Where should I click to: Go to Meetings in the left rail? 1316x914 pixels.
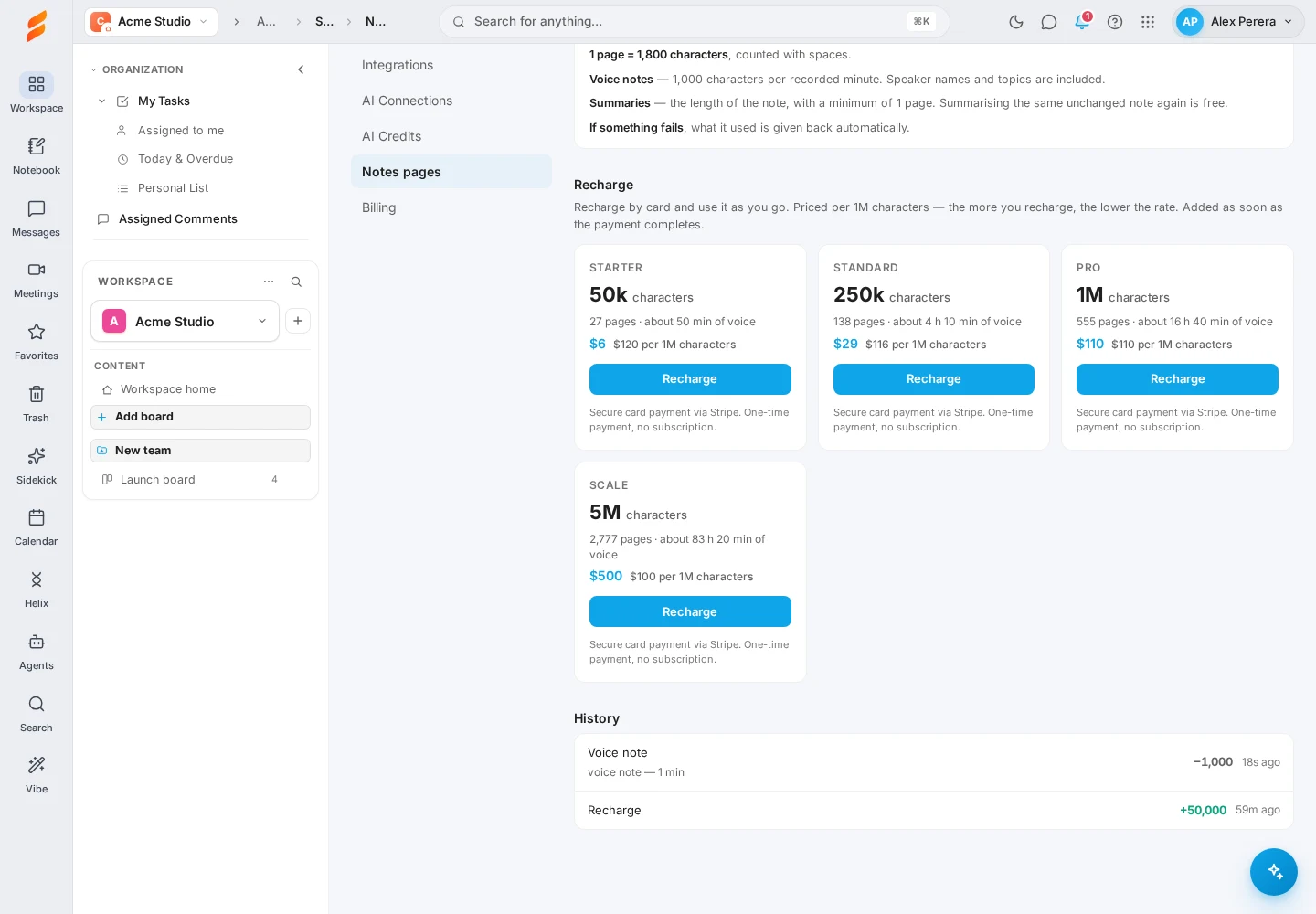click(x=37, y=279)
